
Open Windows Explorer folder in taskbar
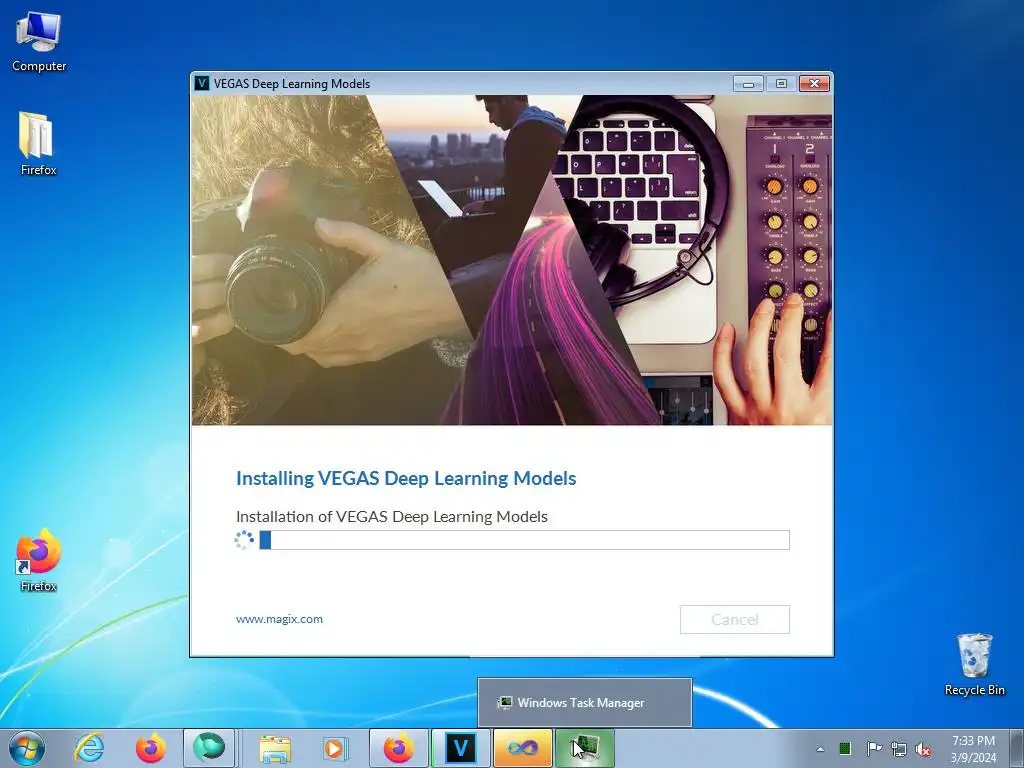(275, 748)
